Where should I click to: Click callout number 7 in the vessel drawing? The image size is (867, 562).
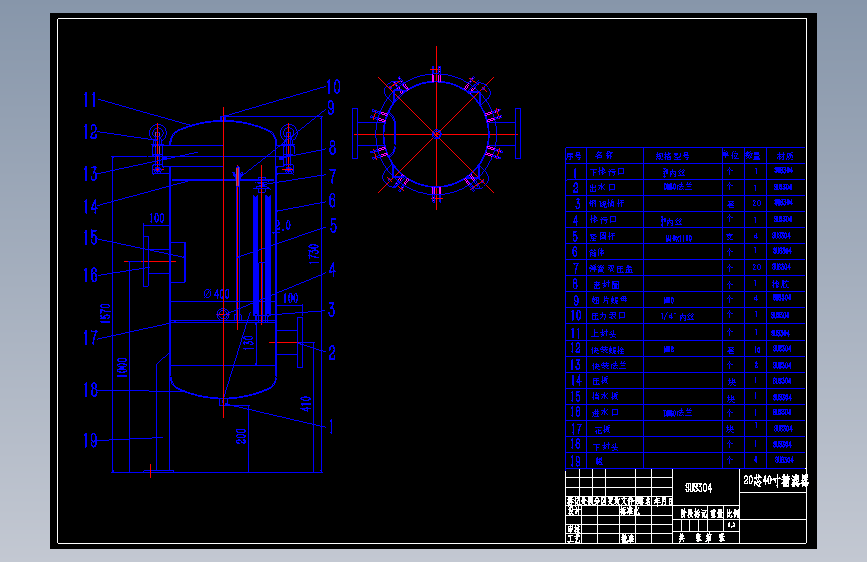[332, 176]
